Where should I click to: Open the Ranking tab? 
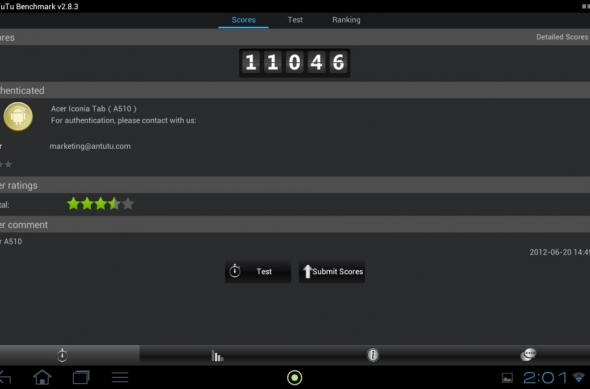(346, 20)
